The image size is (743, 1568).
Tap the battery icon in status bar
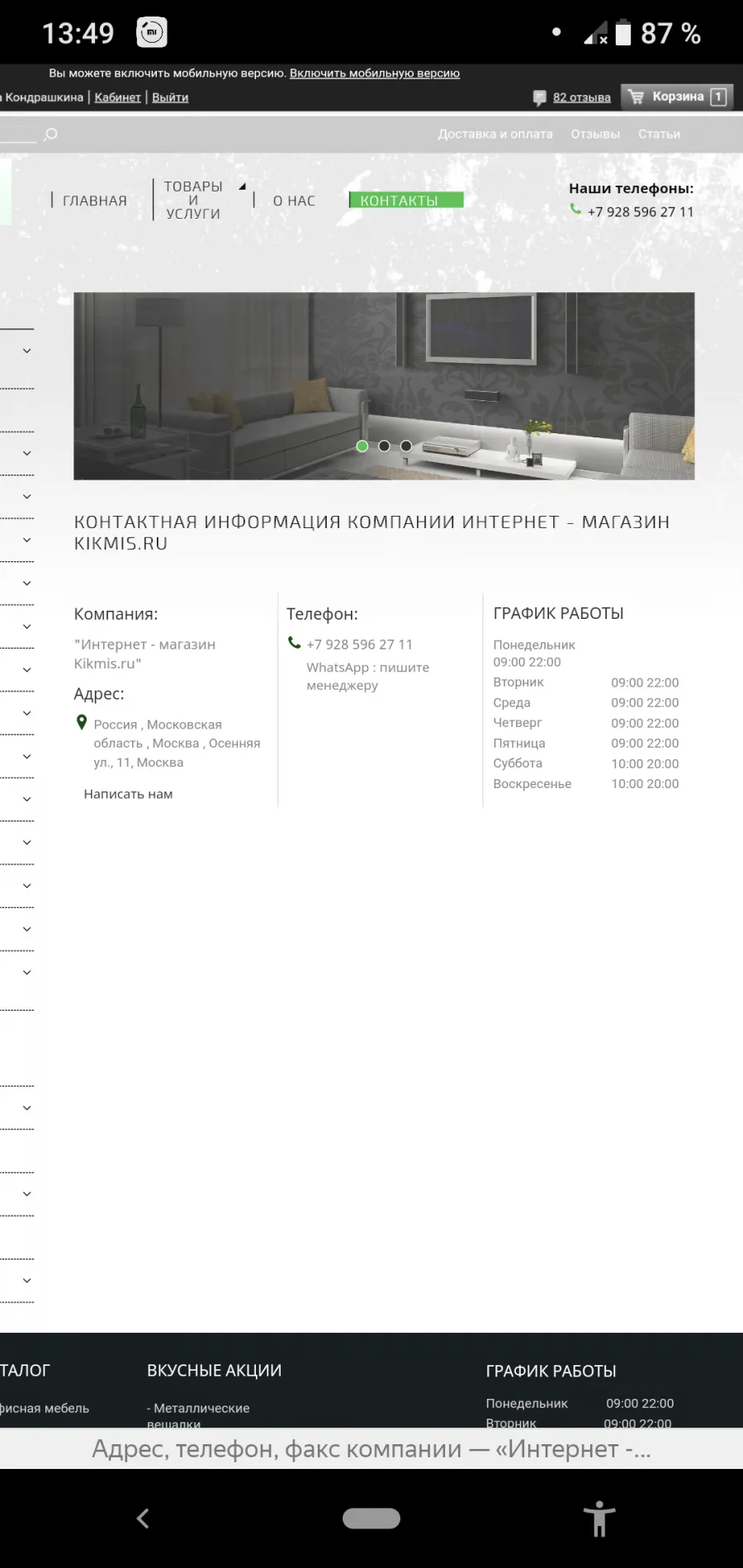(623, 33)
